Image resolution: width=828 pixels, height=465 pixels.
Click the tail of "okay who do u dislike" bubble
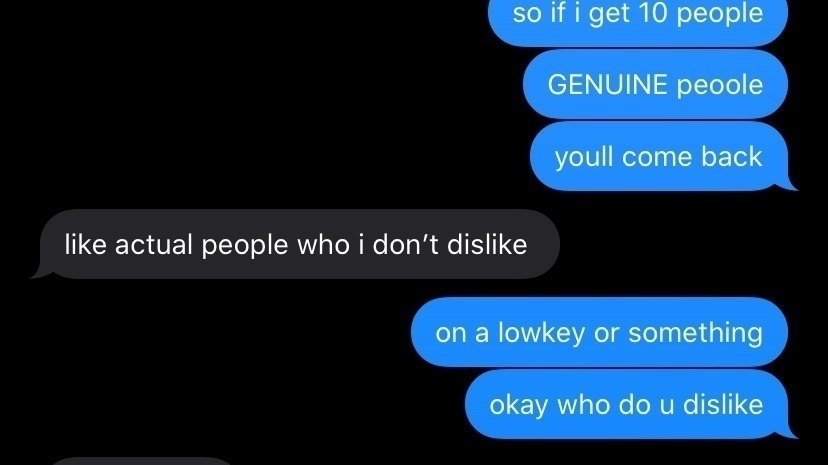(788, 431)
